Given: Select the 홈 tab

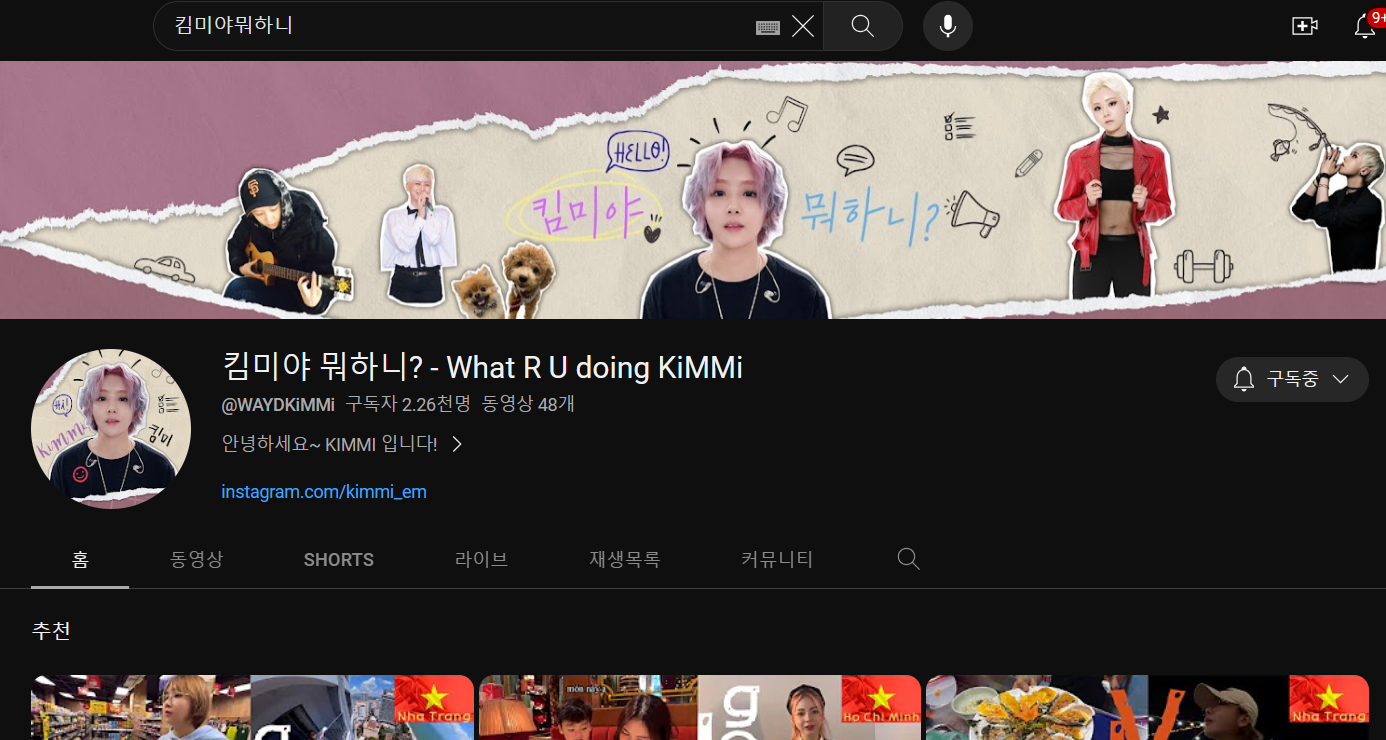Looking at the screenshot, I should [80, 559].
